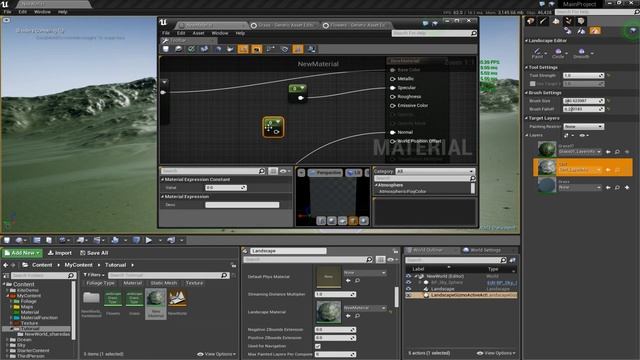Click the Paint tool in Landscape Editor

click(x=538, y=53)
